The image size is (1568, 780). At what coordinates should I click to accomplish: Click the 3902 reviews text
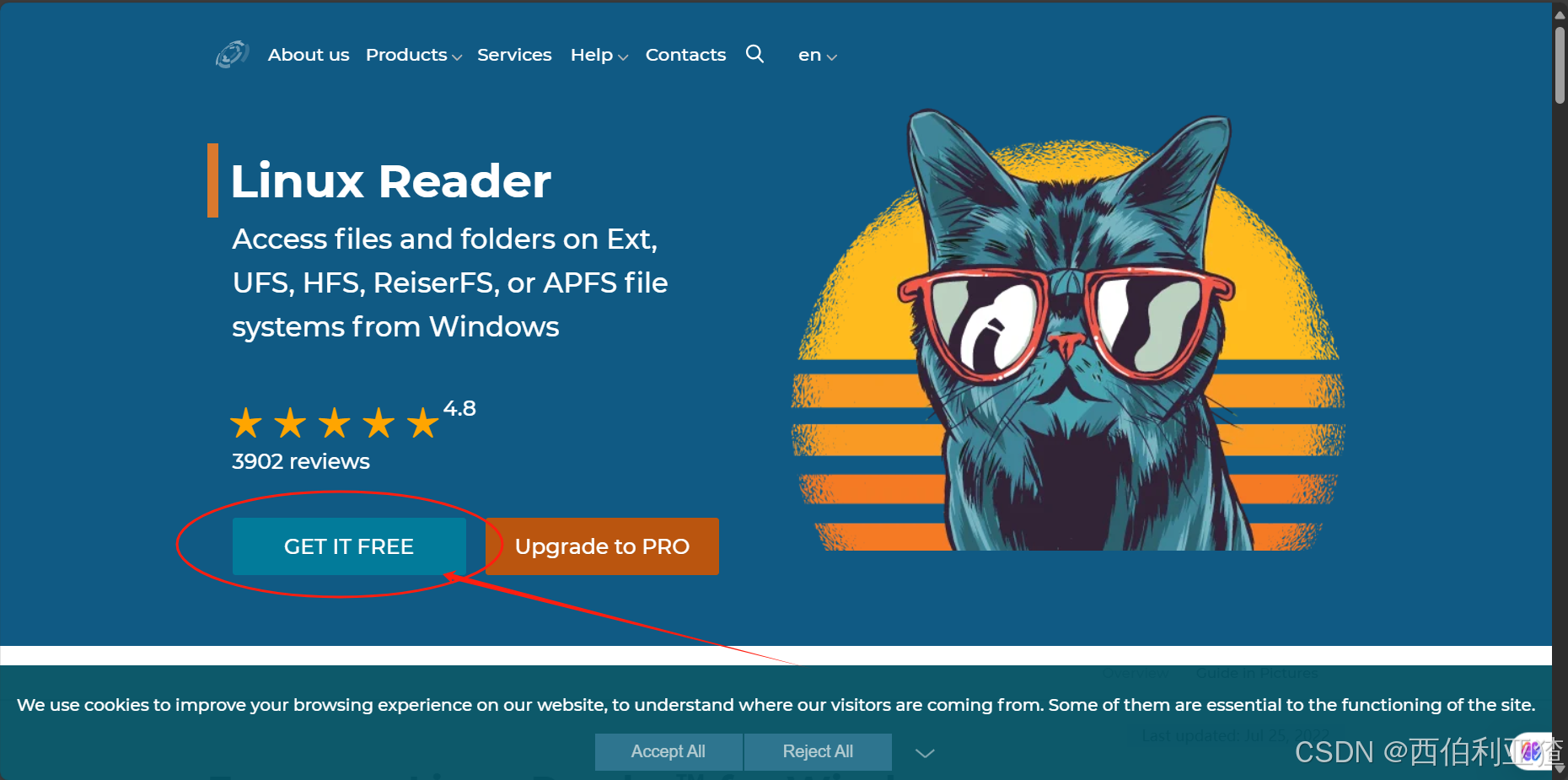301,461
